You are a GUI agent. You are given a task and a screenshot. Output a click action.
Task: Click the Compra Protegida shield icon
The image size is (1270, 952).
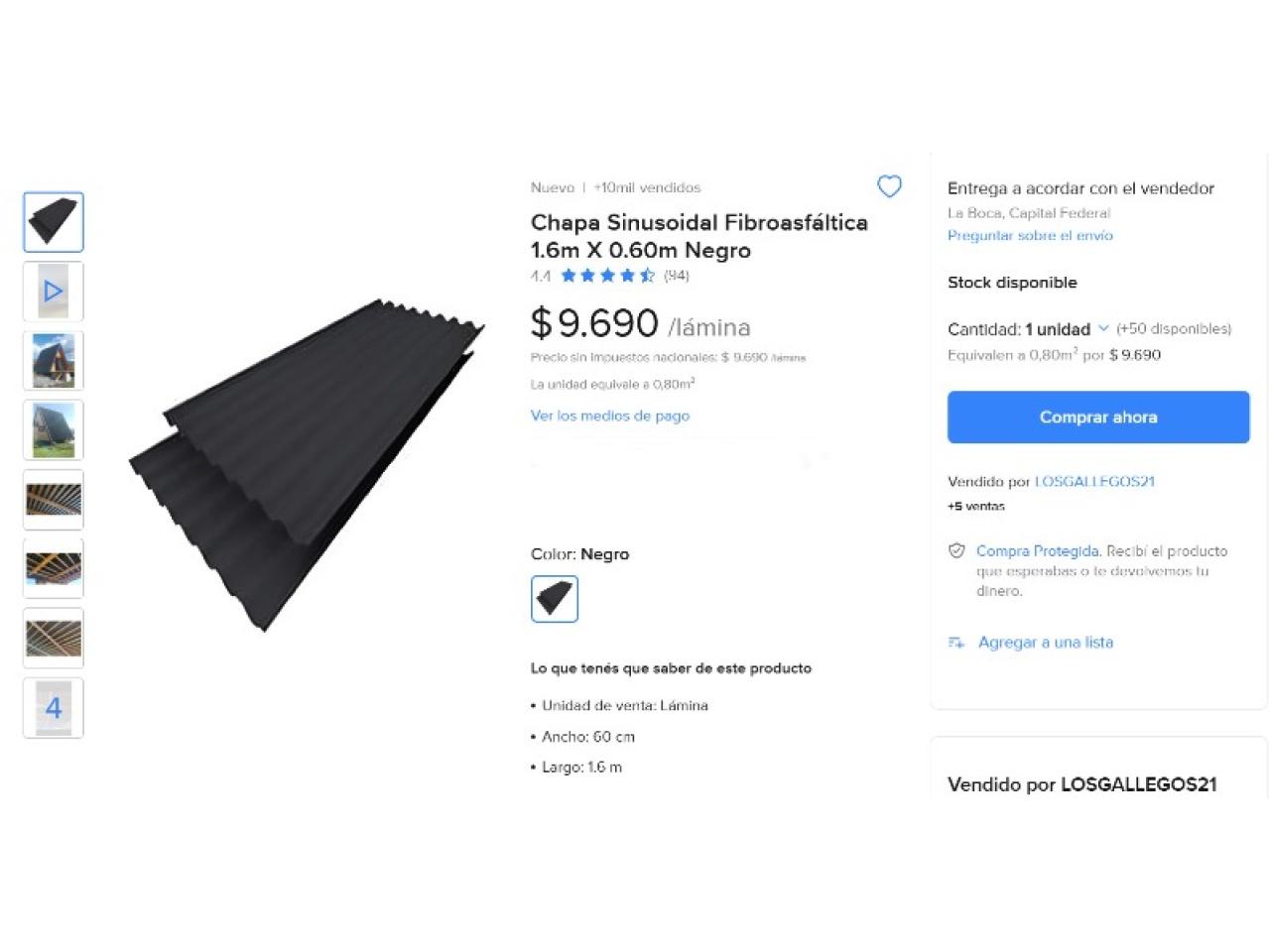(956, 551)
